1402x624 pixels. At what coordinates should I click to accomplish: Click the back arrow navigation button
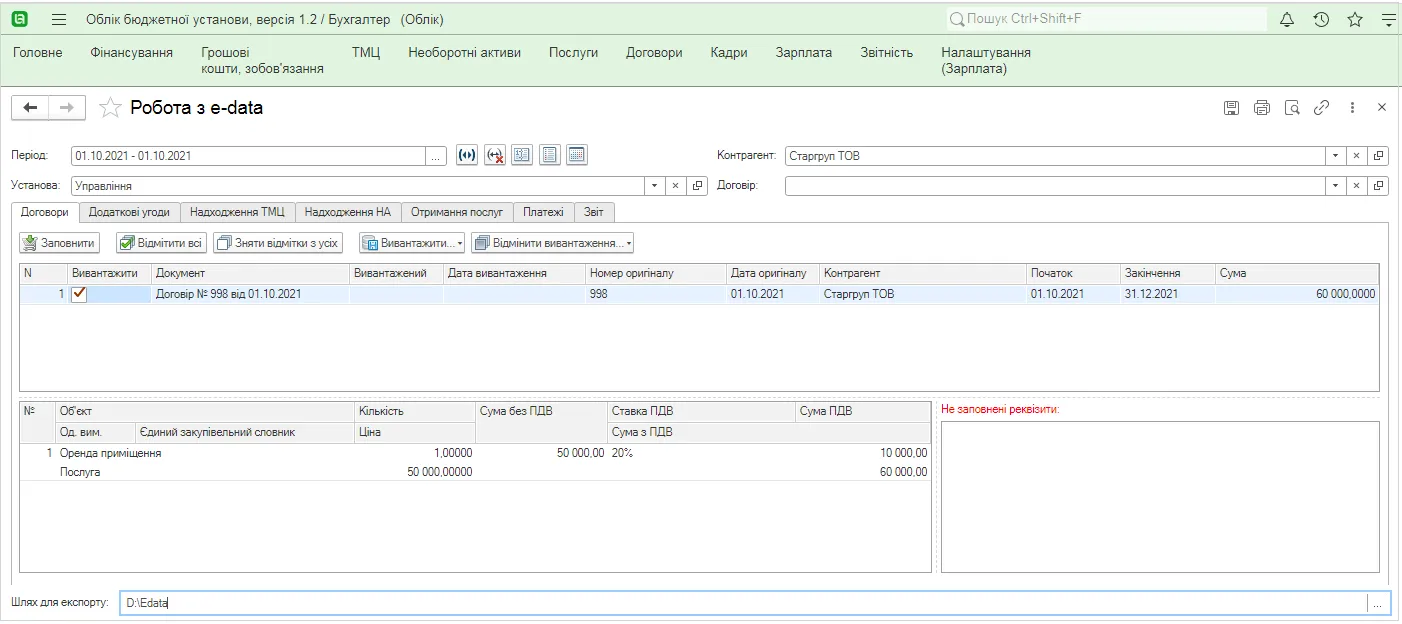[x=30, y=107]
